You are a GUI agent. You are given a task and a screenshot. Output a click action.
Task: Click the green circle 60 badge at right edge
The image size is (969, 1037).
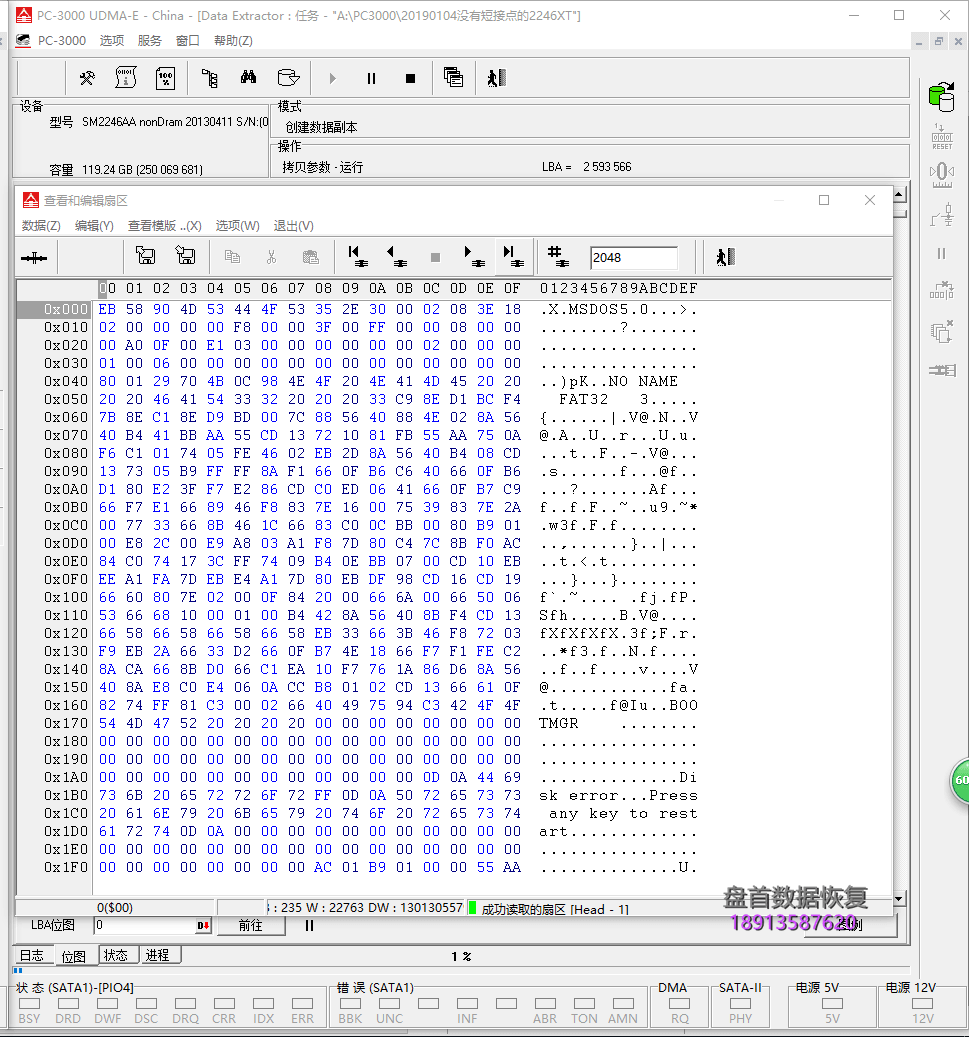[960, 780]
